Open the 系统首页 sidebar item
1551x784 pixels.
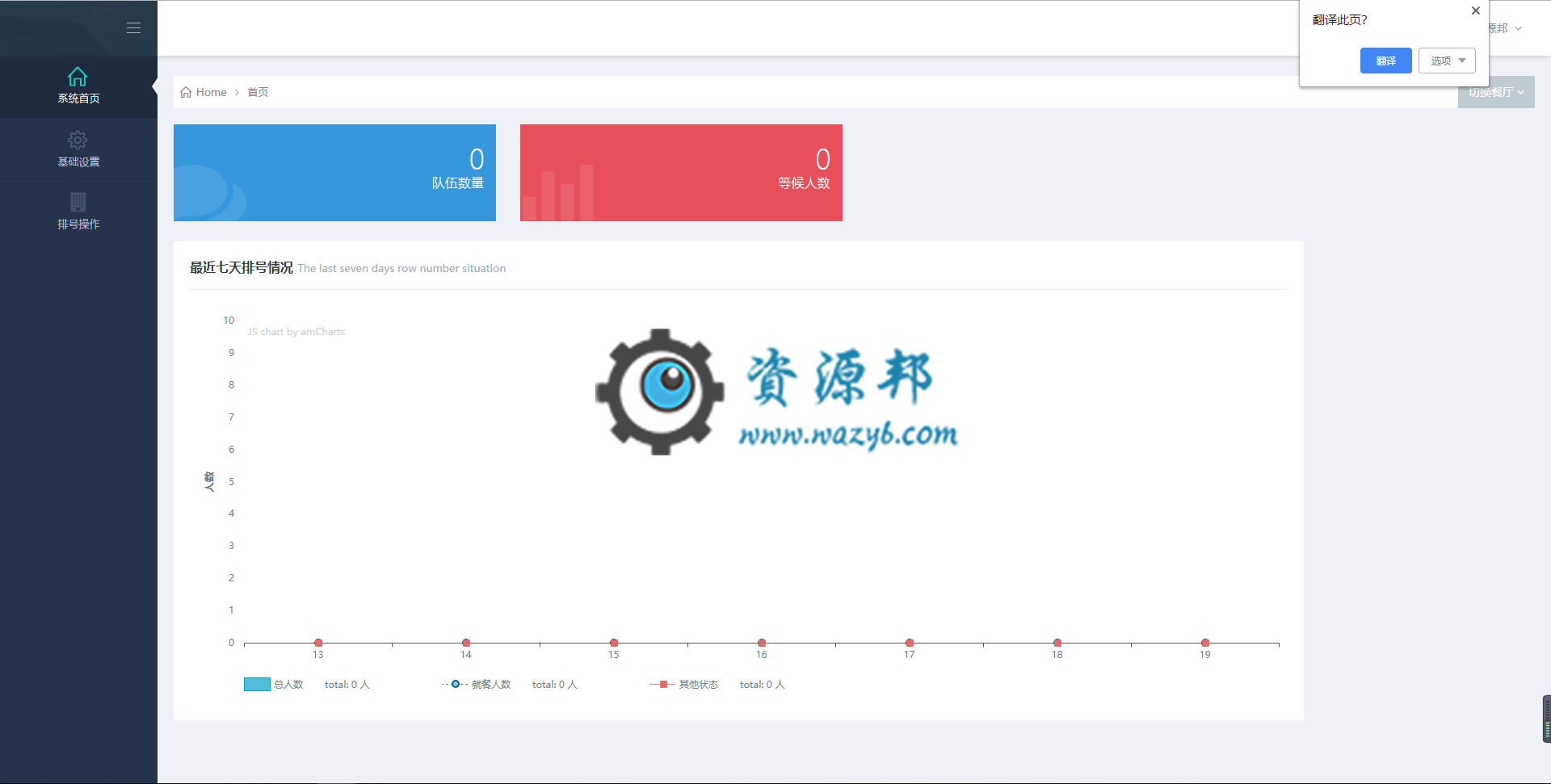click(78, 86)
